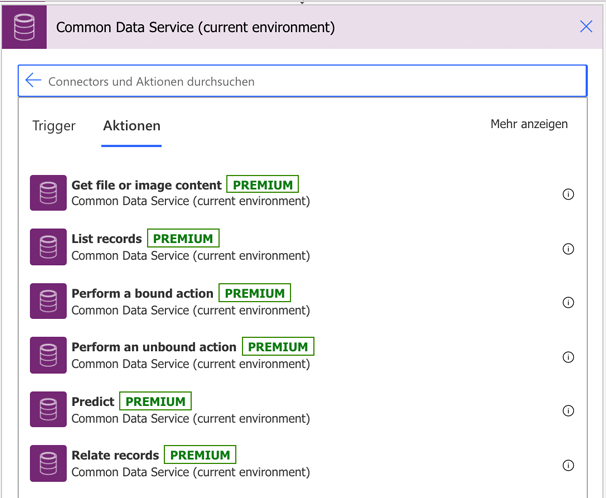Select the Aktionen tab
Screen dimensions: 606x498
click(131, 126)
